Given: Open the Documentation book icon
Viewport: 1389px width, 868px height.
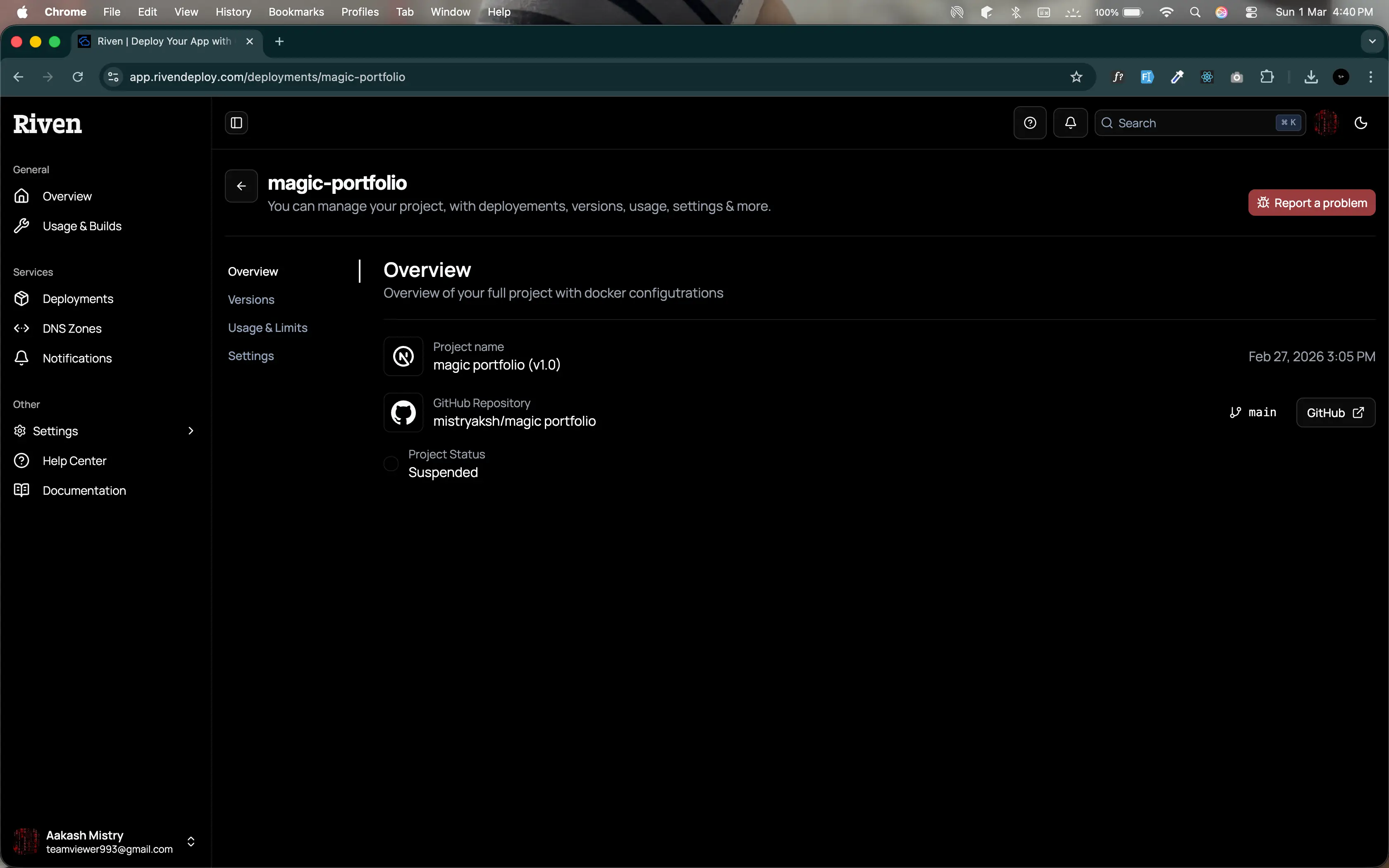Looking at the screenshot, I should (21, 490).
